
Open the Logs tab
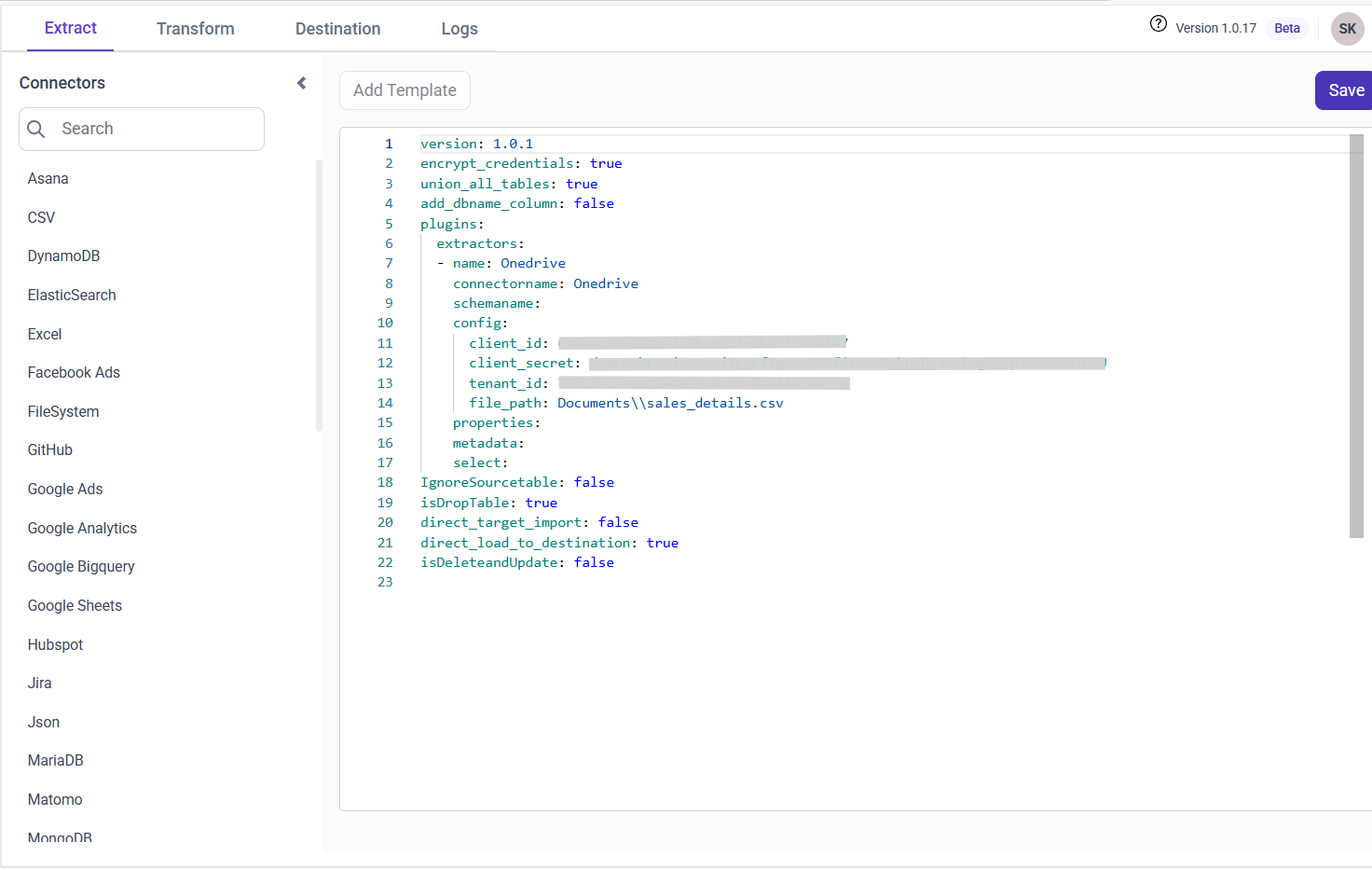(459, 29)
